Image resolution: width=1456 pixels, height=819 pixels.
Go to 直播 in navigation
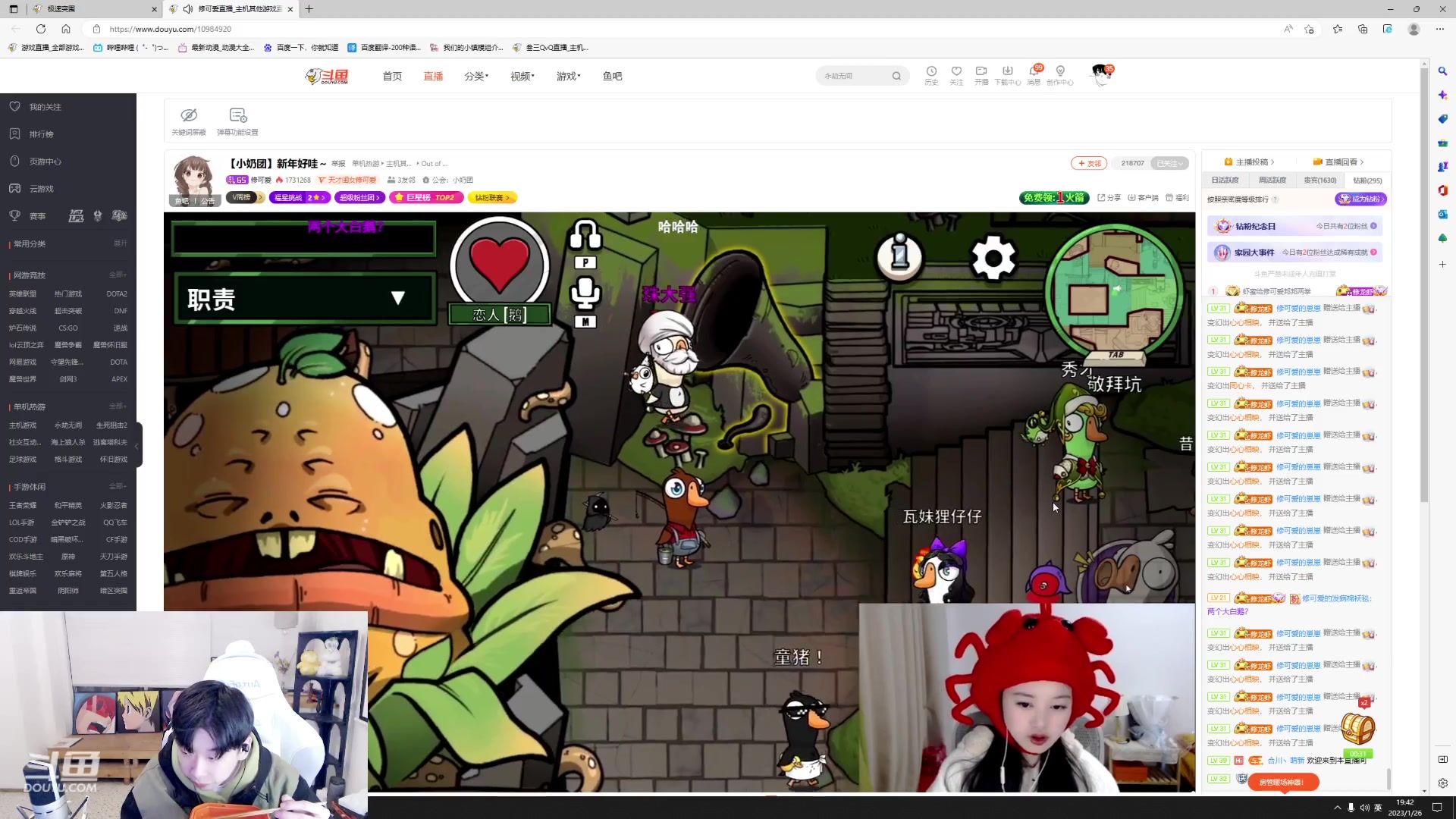coord(433,76)
